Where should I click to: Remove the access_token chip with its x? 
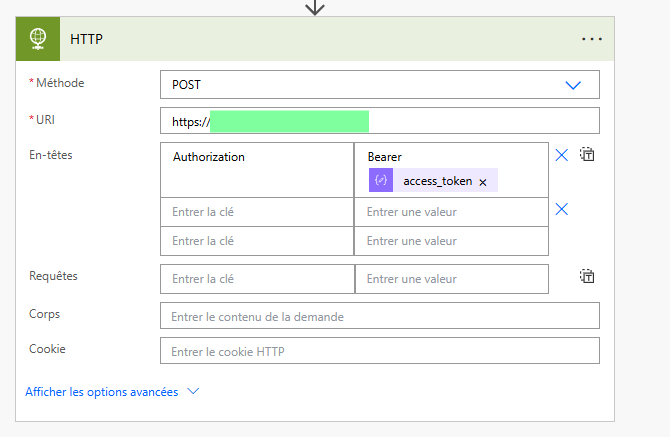pos(483,182)
